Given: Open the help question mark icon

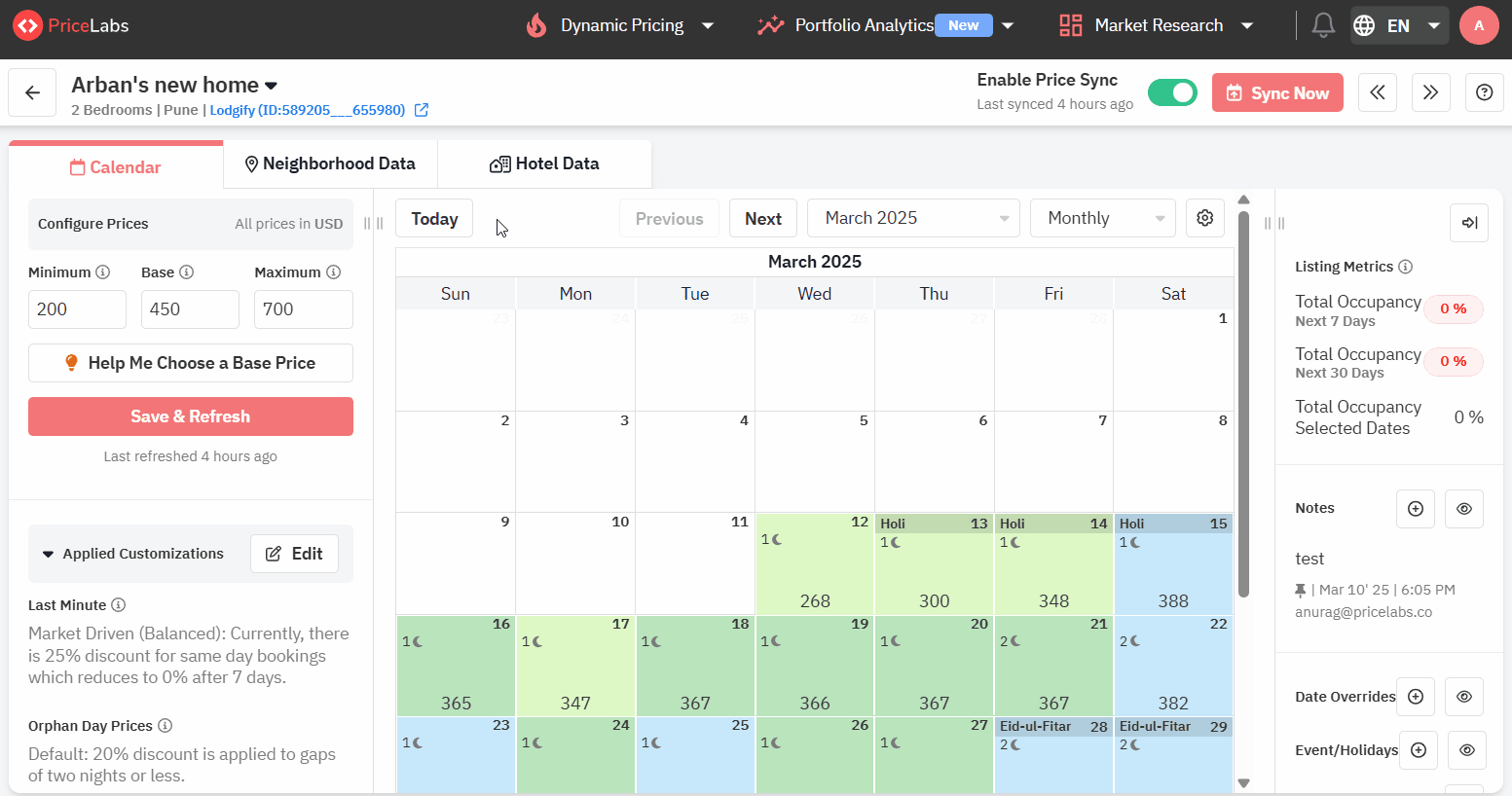Looking at the screenshot, I should coord(1484,92).
